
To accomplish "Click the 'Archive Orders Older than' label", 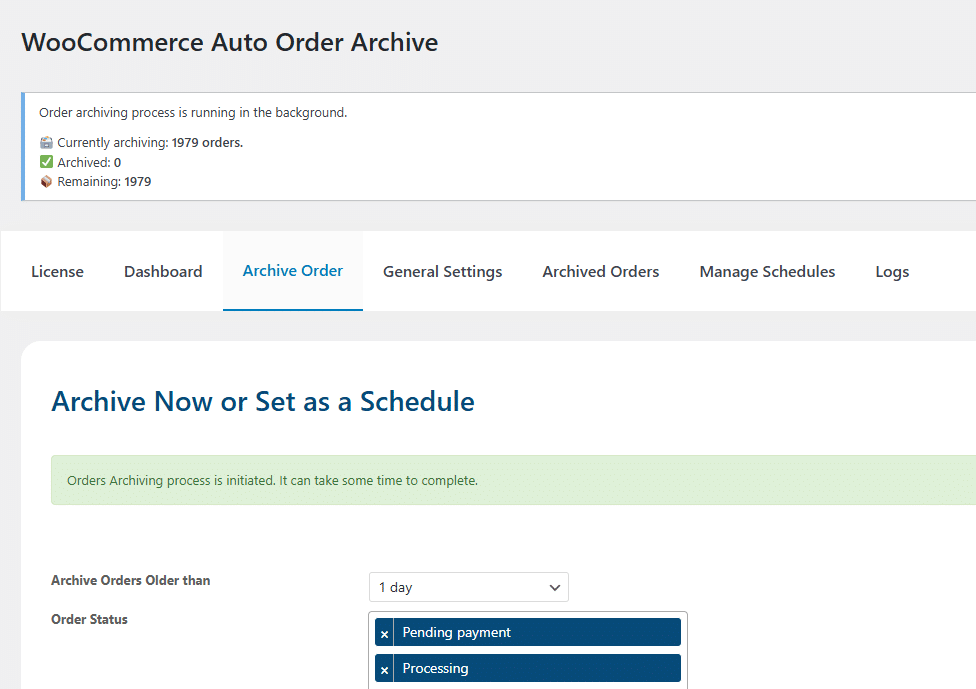I will coord(131,580).
